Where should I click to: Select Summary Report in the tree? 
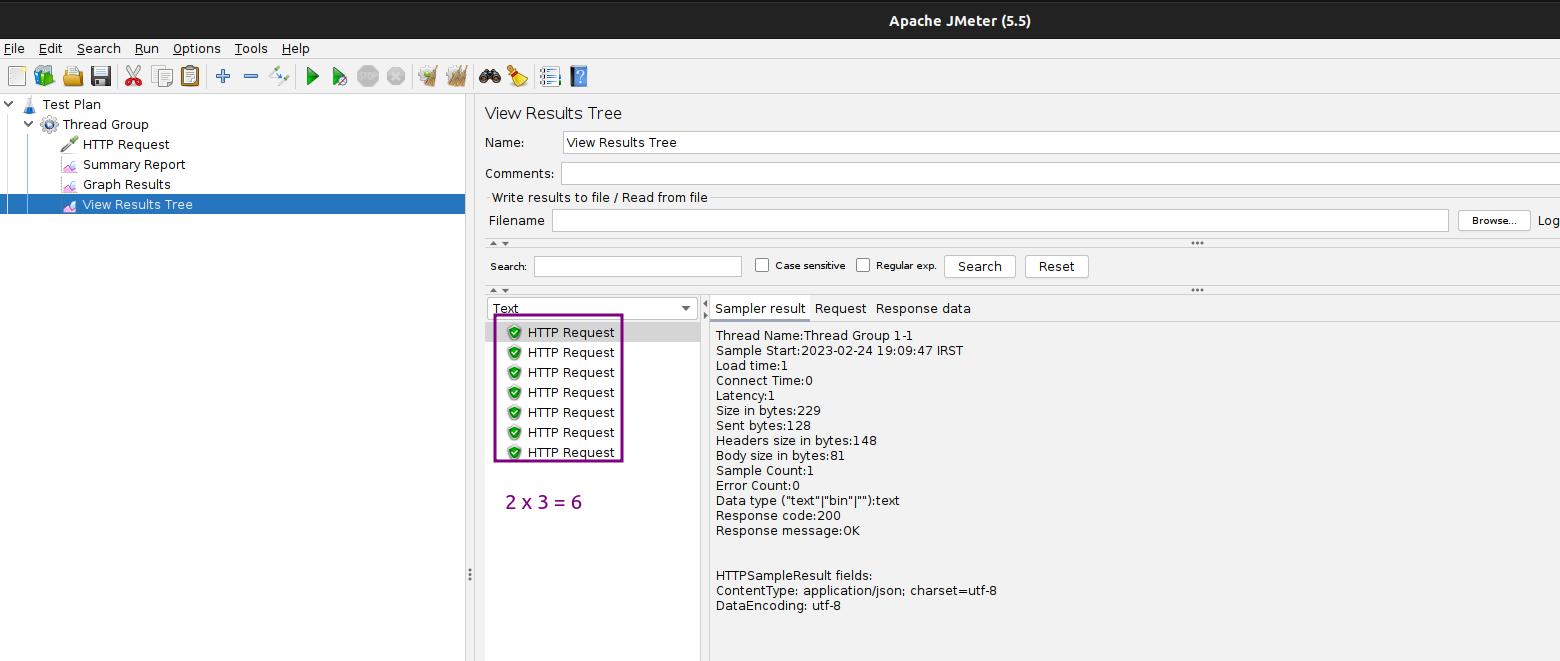click(x=134, y=164)
